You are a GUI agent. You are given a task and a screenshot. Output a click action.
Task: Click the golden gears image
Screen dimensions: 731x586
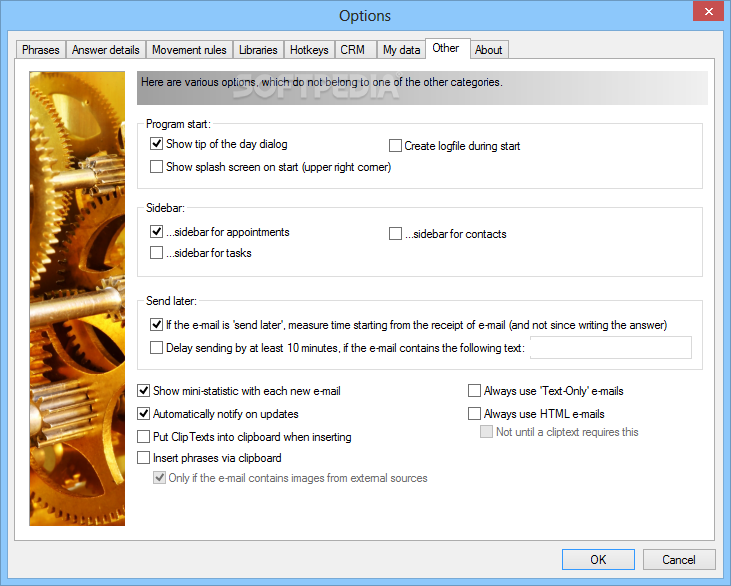77,298
